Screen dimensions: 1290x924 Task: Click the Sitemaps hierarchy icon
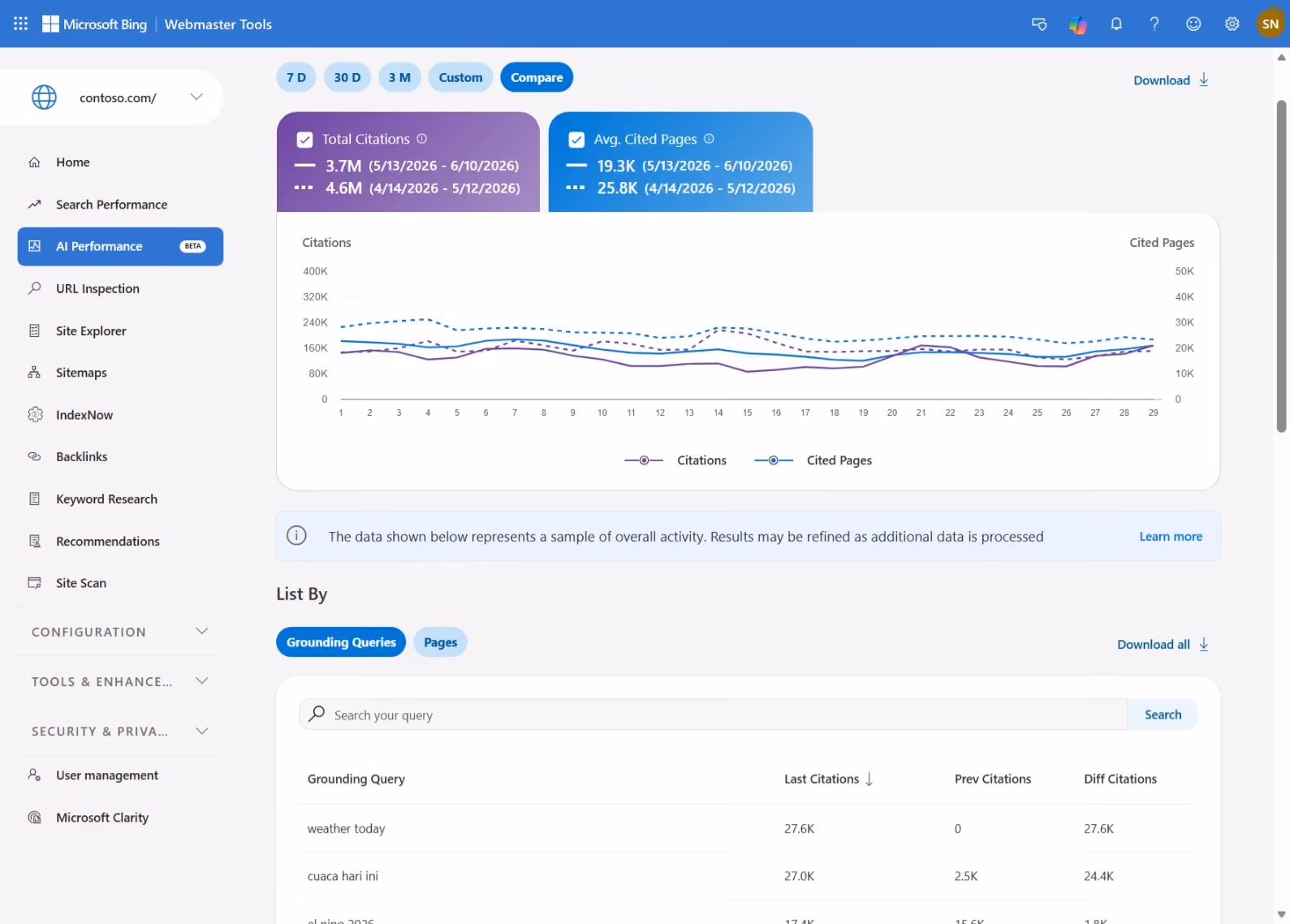coord(34,373)
